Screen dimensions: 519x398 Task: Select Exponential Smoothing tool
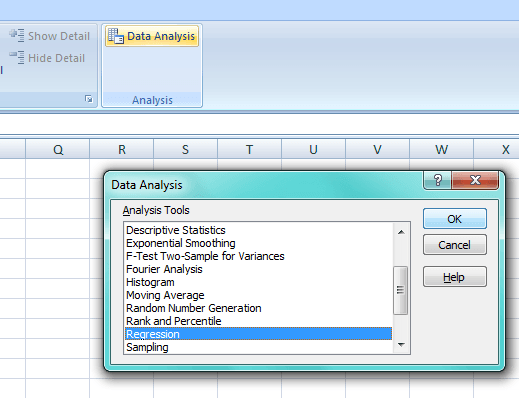click(258, 243)
